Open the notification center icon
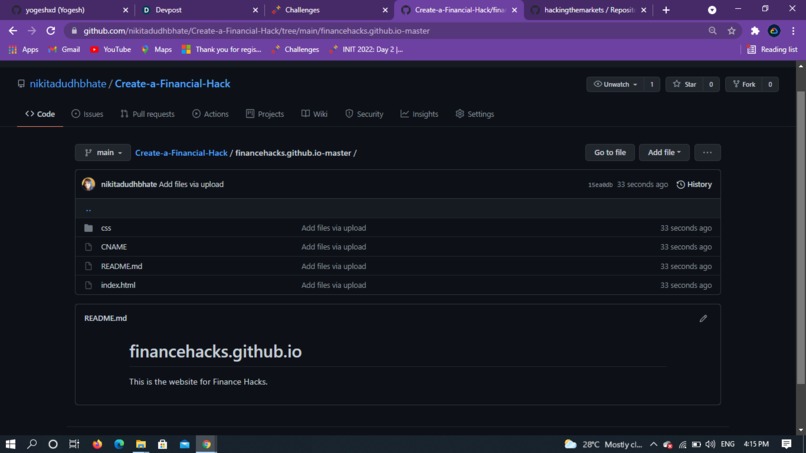The image size is (806, 453). 786,444
